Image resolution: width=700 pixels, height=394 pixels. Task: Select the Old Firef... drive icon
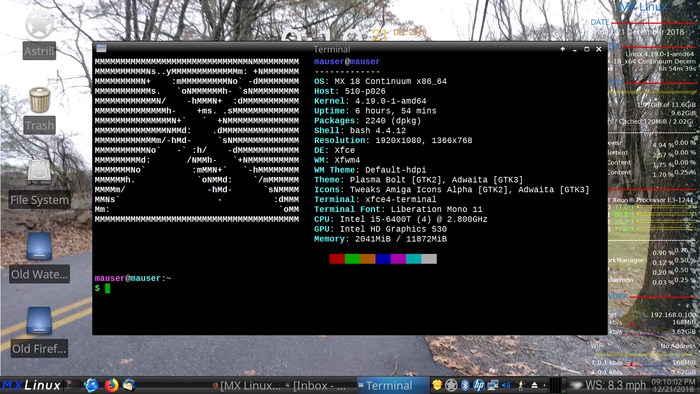(39, 332)
